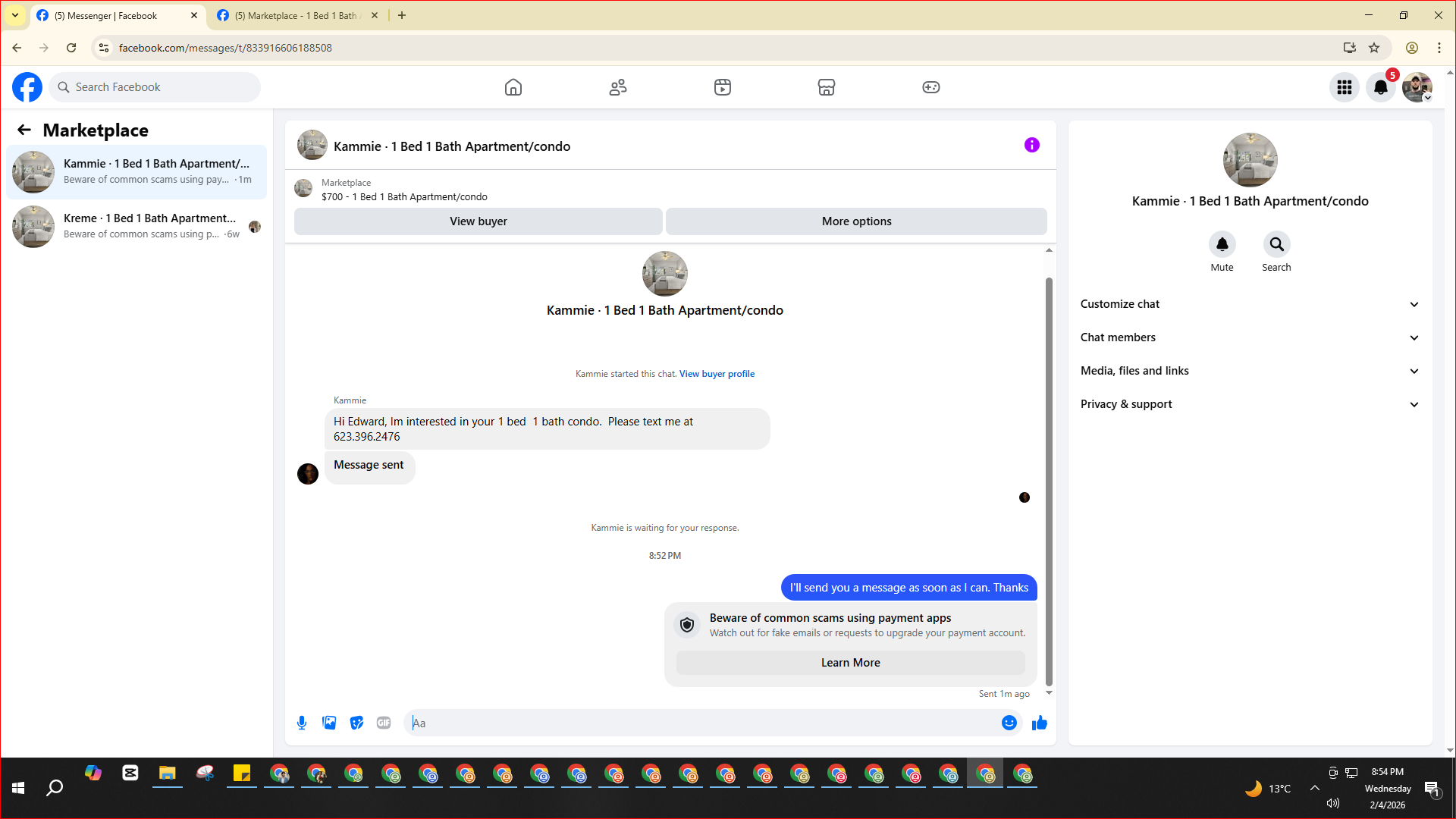Mute this conversation with bell button

[1222, 244]
